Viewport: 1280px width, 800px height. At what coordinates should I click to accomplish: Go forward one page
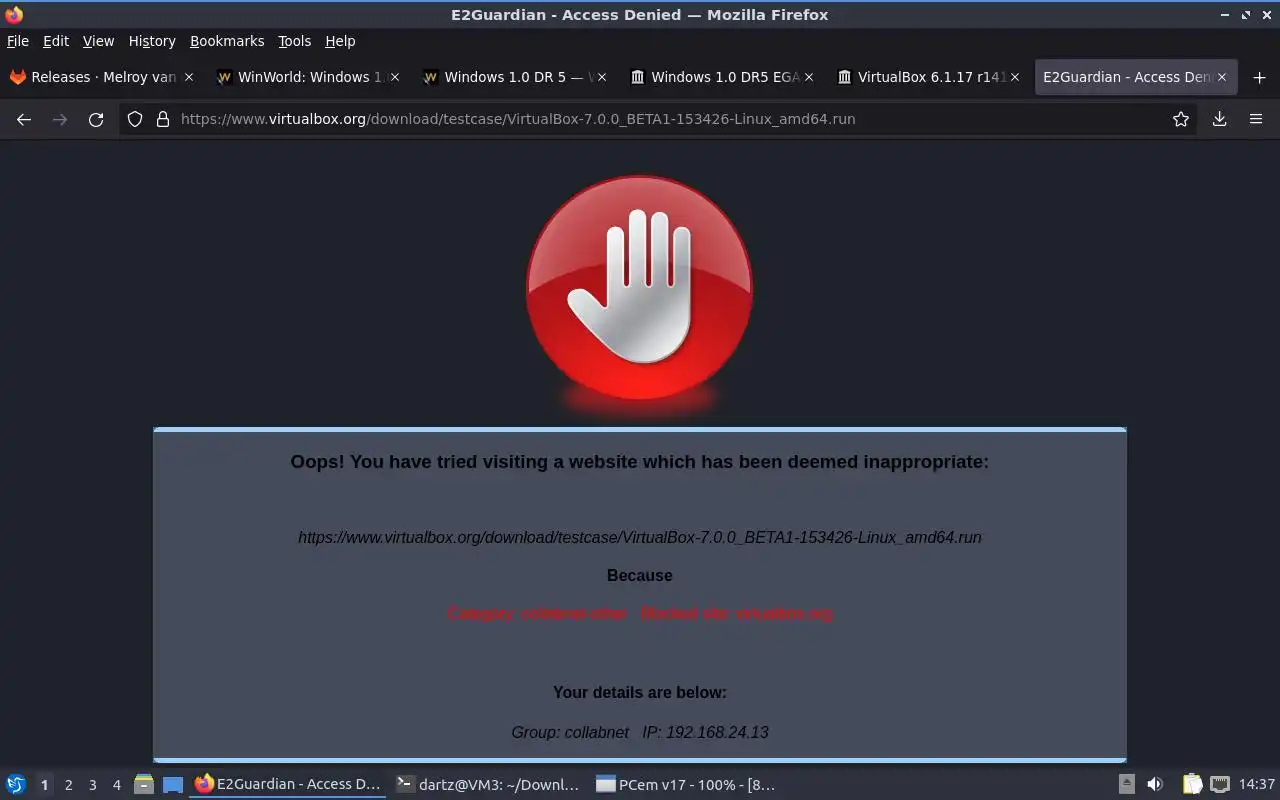point(60,119)
